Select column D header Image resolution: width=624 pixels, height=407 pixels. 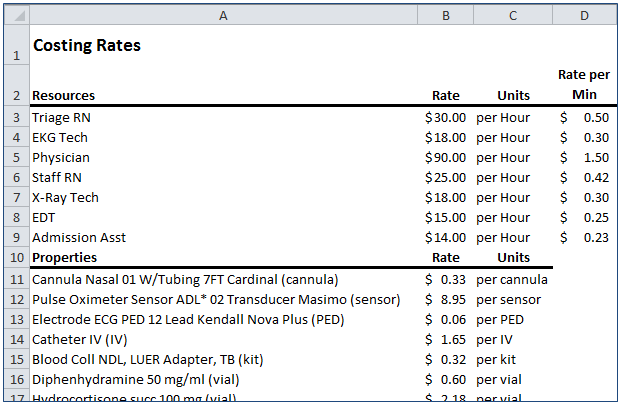click(585, 15)
